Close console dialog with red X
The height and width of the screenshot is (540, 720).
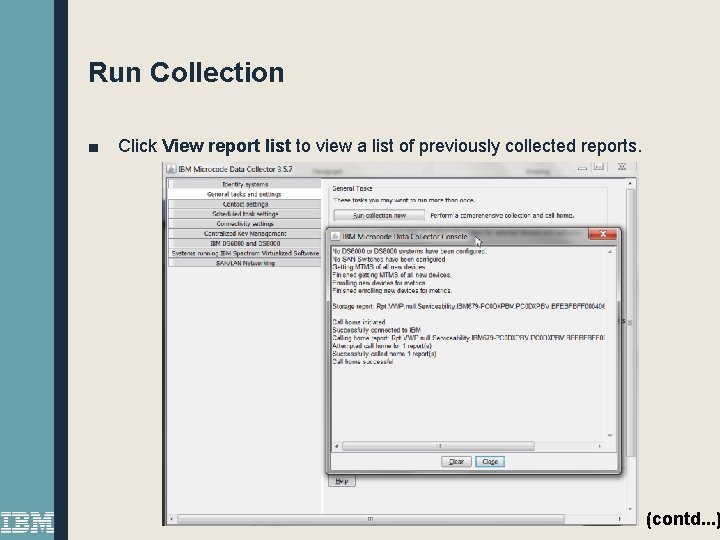[x=603, y=234]
